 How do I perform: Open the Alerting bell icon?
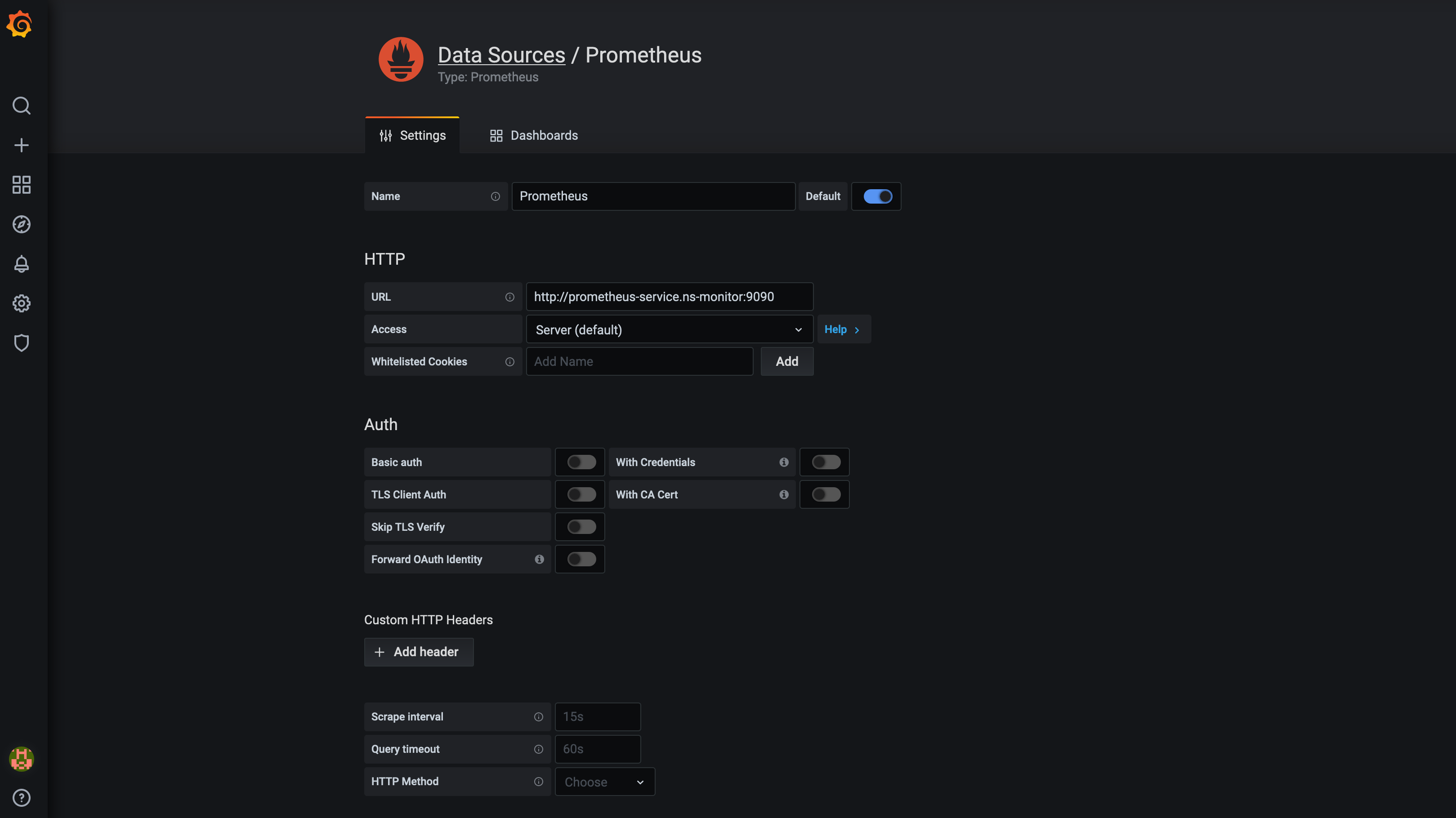(22, 264)
